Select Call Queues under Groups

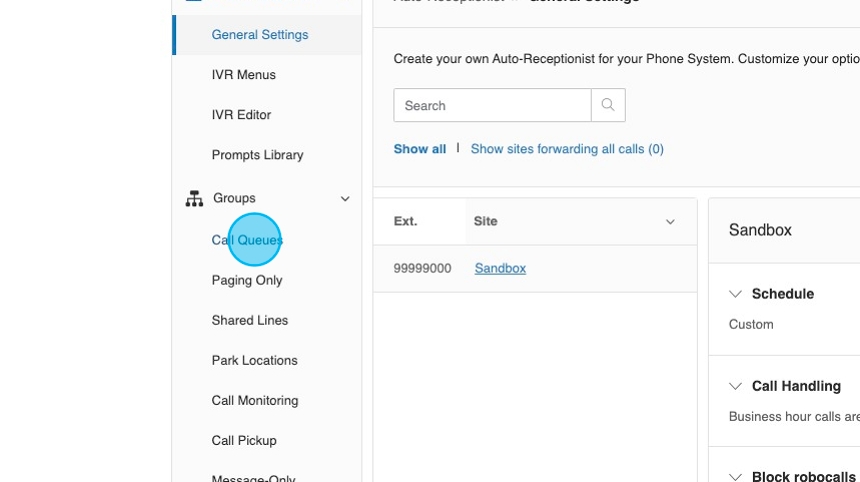coord(247,240)
